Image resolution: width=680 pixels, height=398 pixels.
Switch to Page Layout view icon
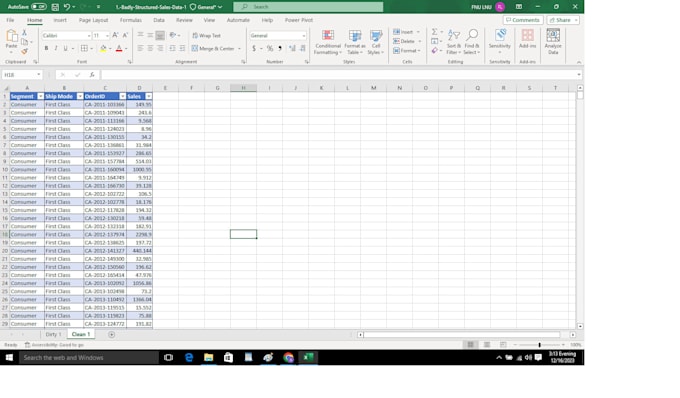[487, 345]
